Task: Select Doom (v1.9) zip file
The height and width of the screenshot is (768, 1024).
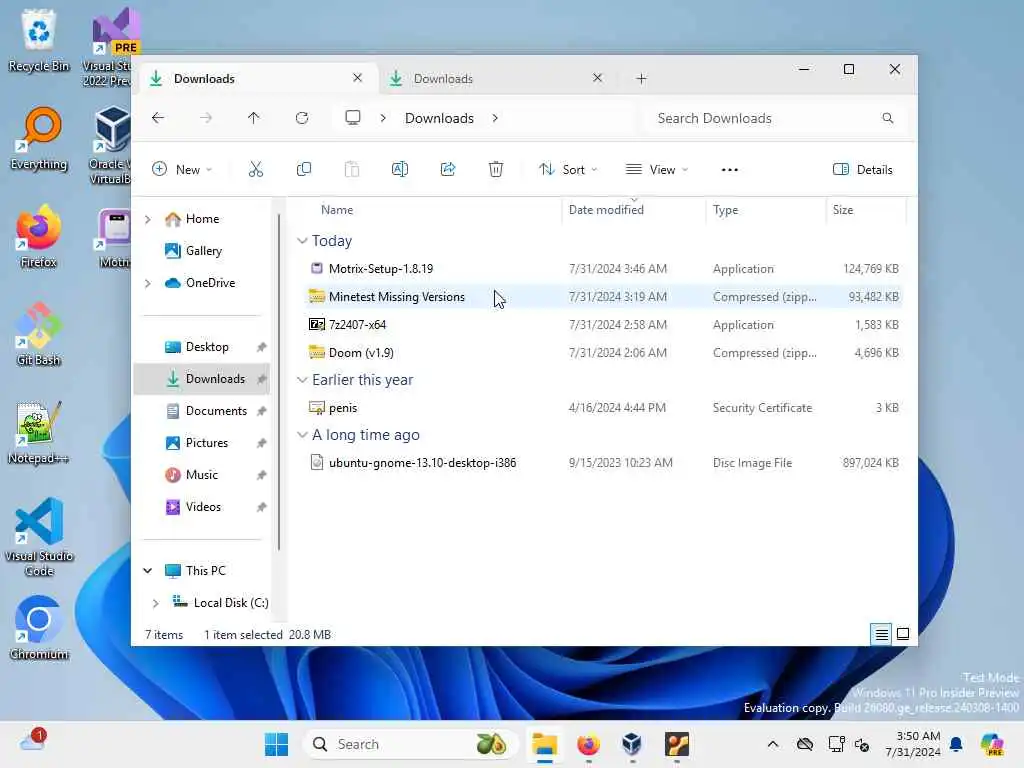Action: [603, 353]
